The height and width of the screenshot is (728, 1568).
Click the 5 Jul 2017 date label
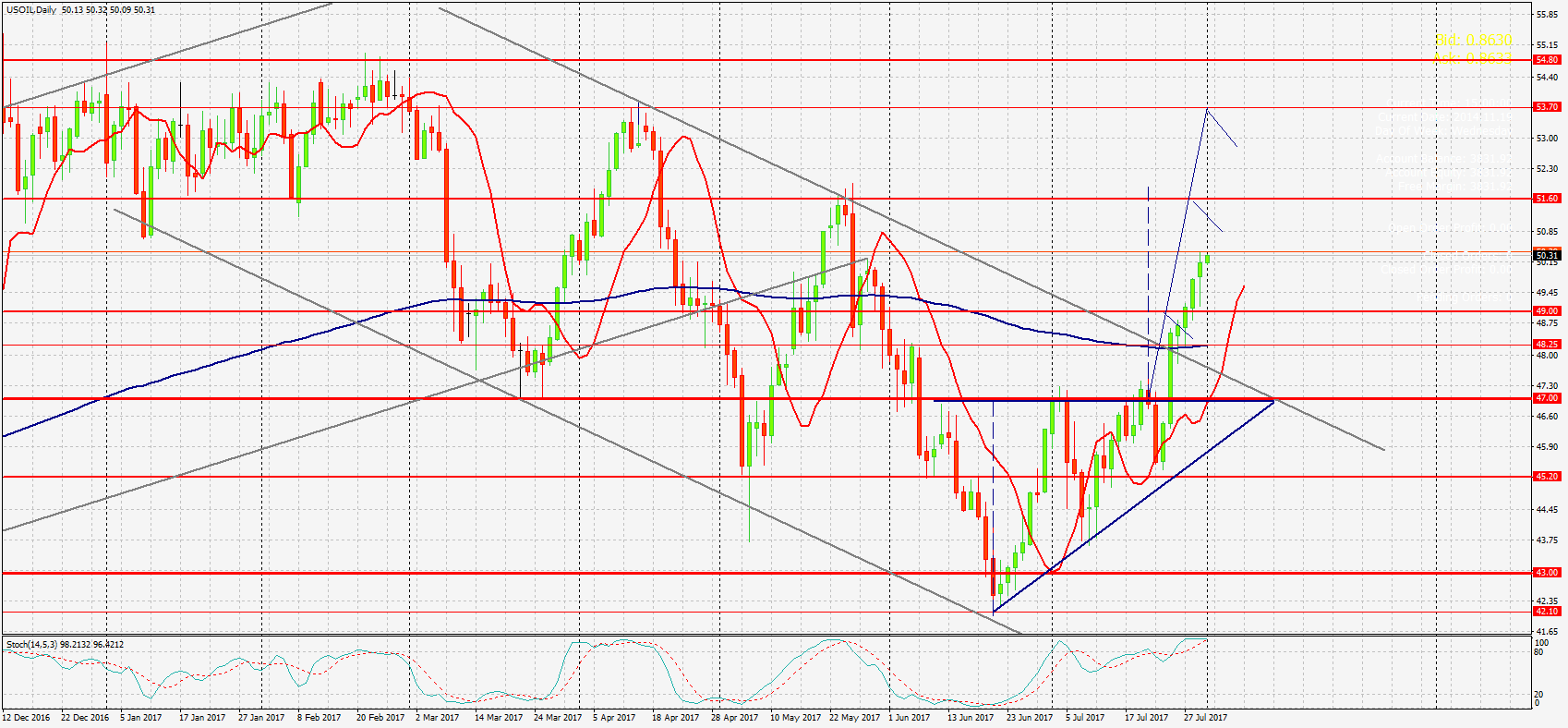click(x=1085, y=718)
